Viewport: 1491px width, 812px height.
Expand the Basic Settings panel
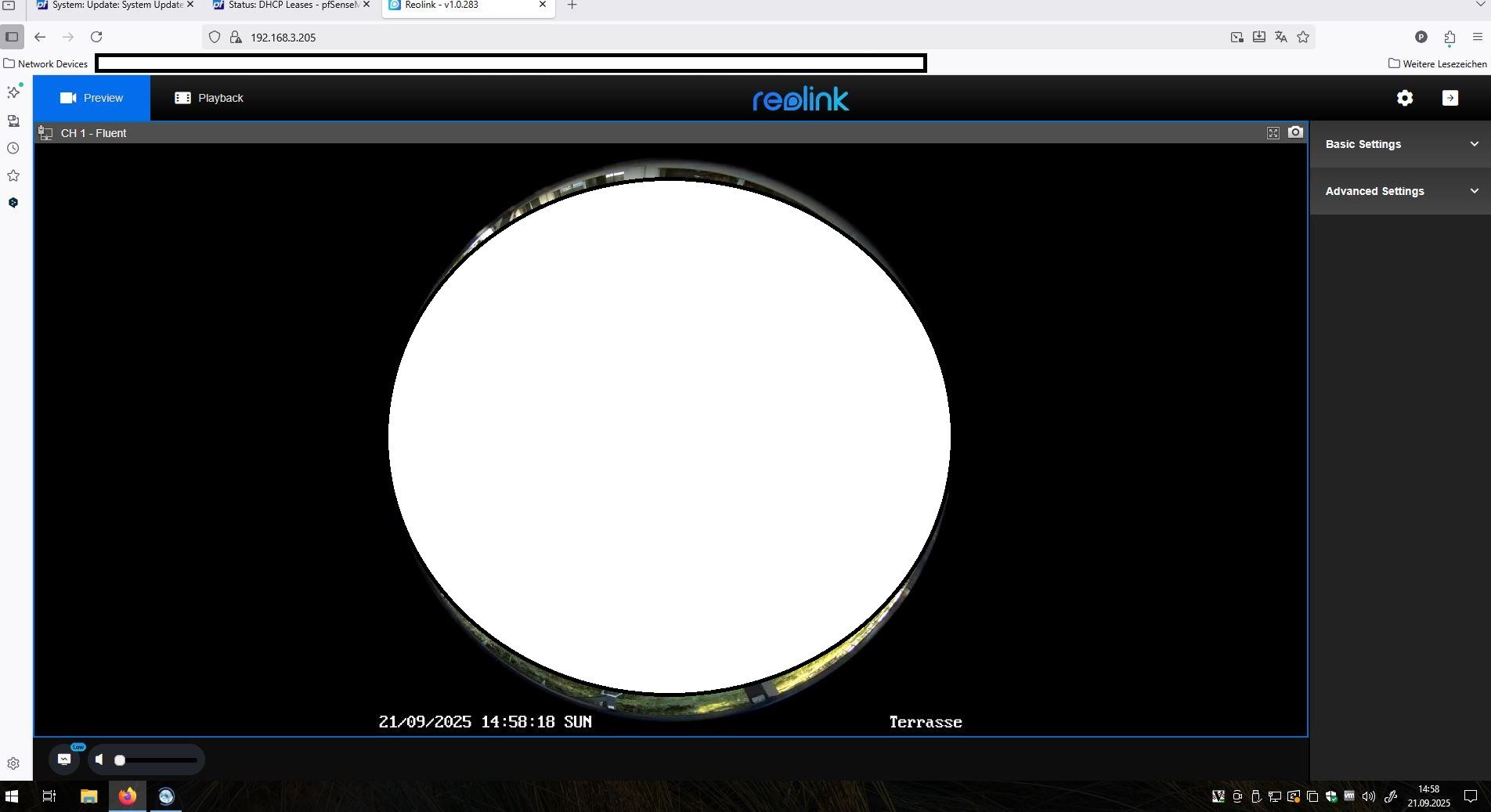[1400, 144]
